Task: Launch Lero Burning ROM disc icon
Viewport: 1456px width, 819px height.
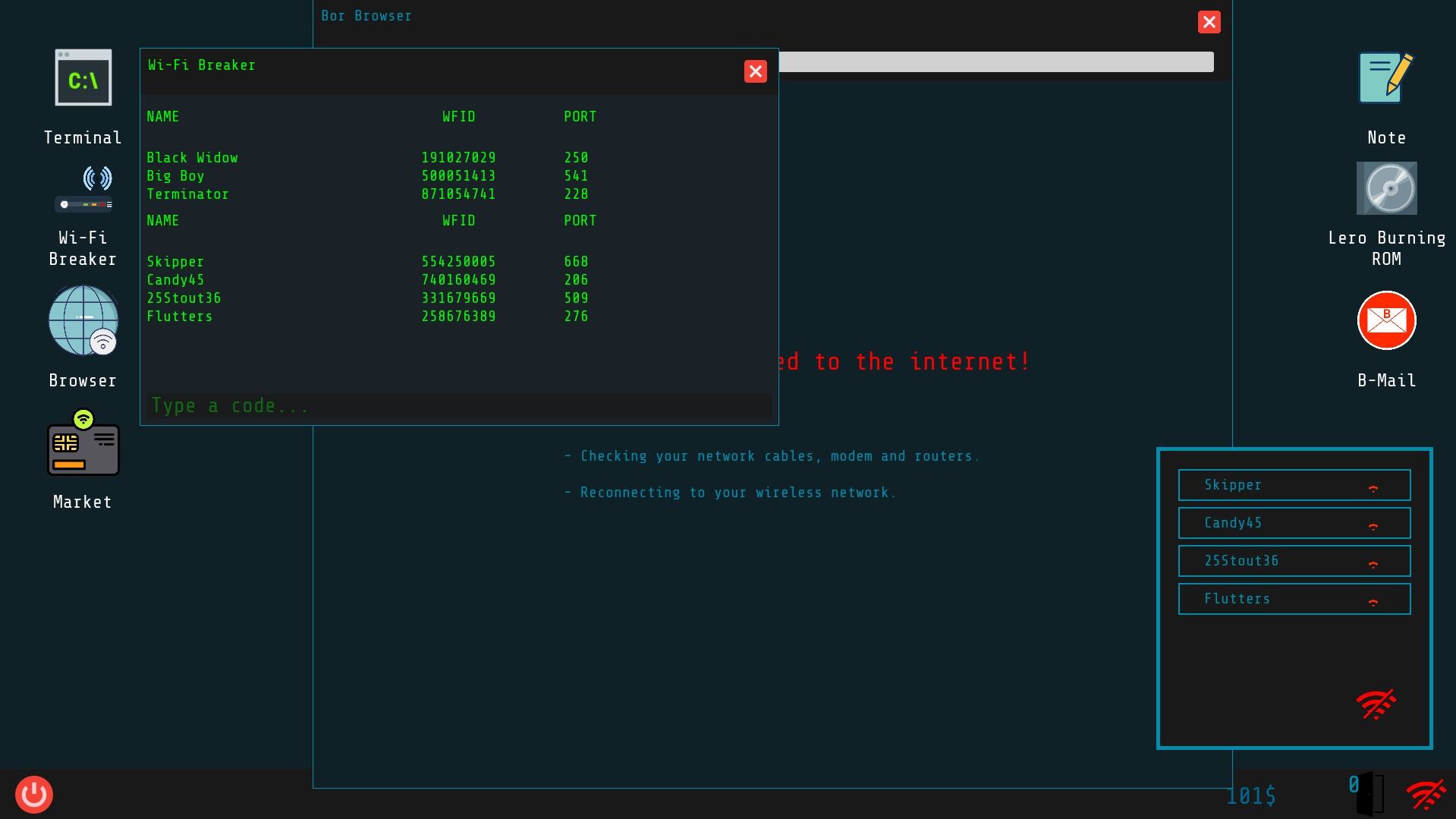Action: [1386, 188]
